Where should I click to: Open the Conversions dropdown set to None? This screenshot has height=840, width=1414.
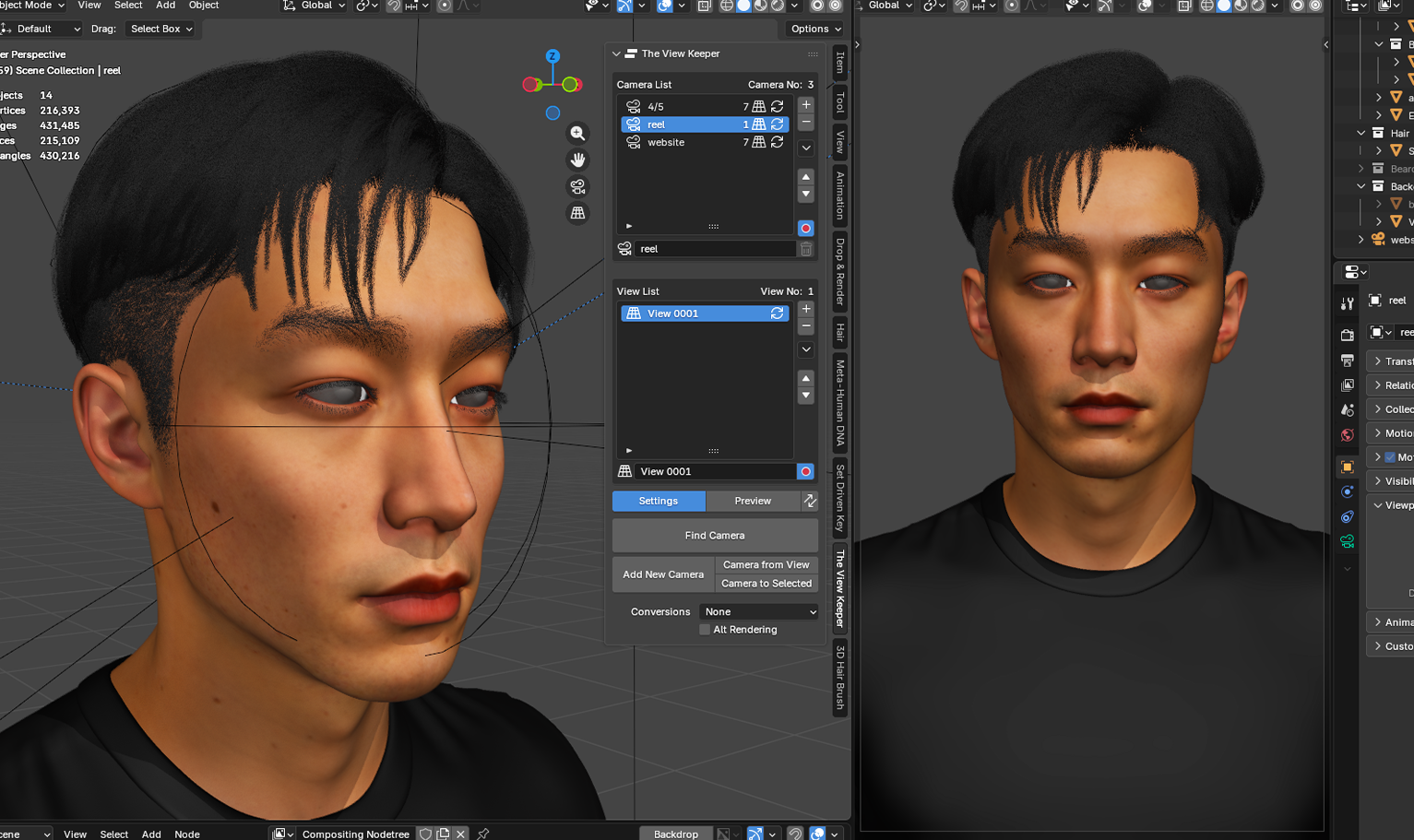click(x=759, y=611)
